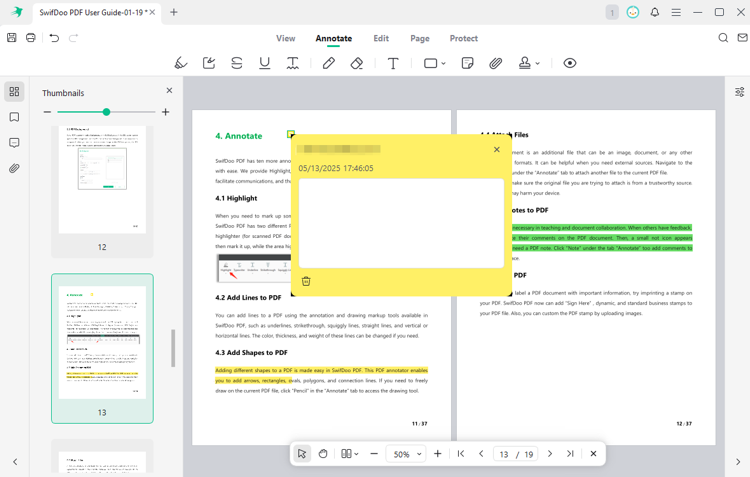
Task: Select the Strikethrough tool
Action: point(237,63)
